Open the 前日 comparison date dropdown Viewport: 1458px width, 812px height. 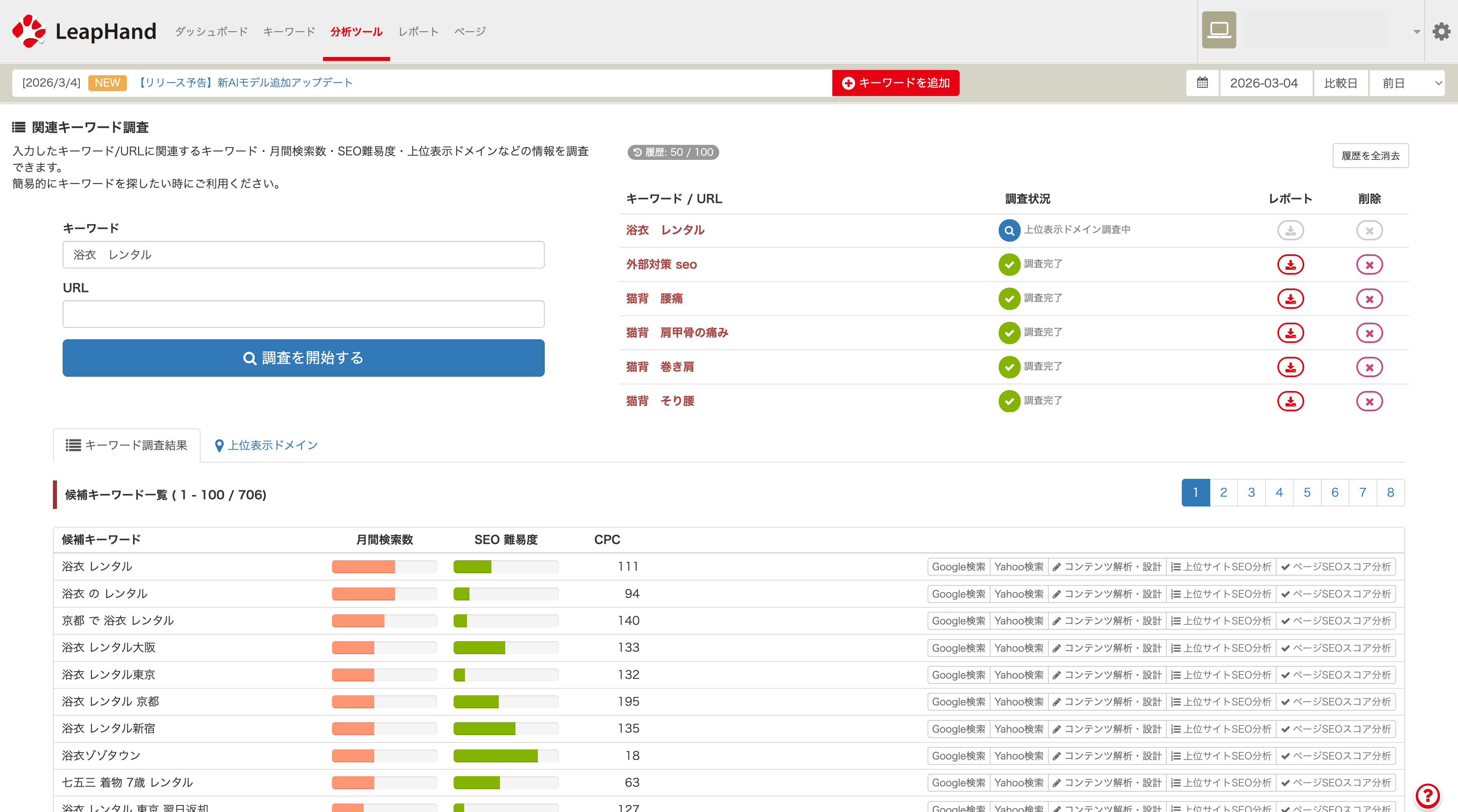pyautogui.click(x=1406, y=83)
